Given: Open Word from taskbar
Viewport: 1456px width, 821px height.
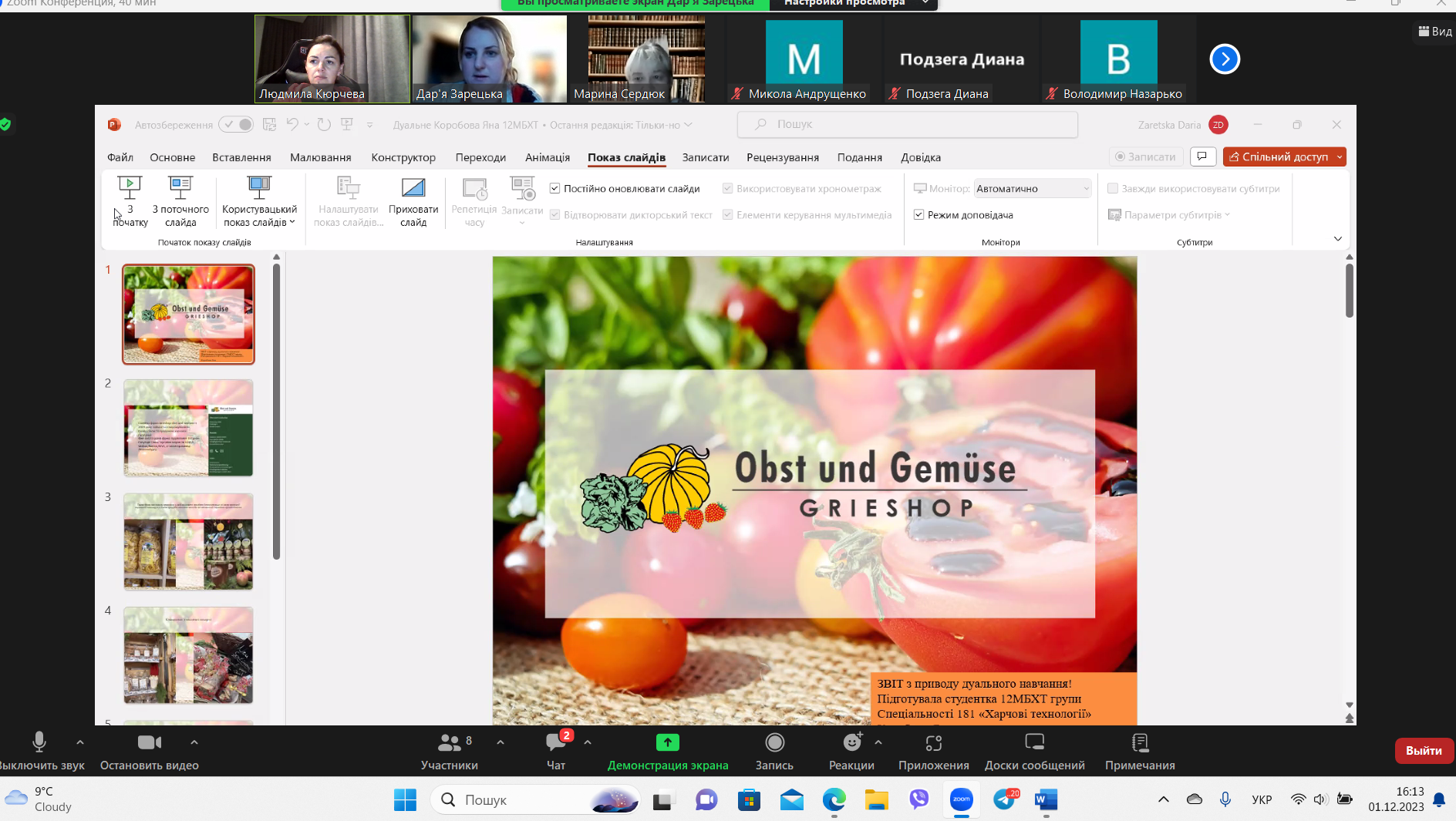Looking at the screenshot, I should tap(1046, 800).
